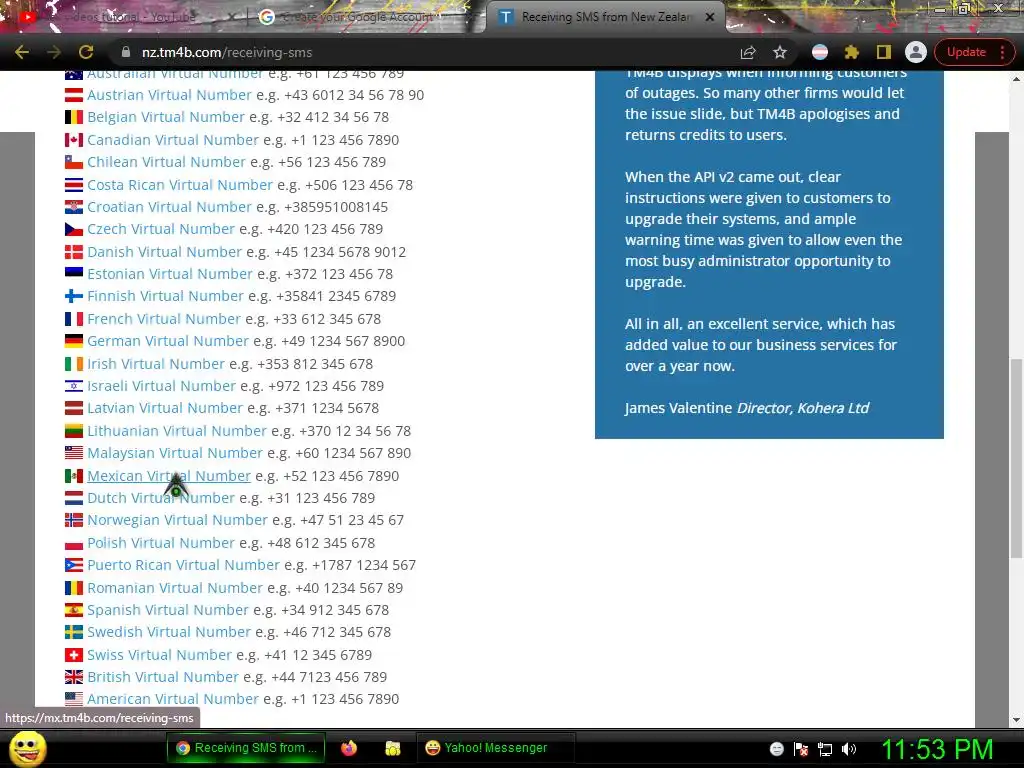
Task: Open the file manager taskbar icon
Action: click(392, 748)
